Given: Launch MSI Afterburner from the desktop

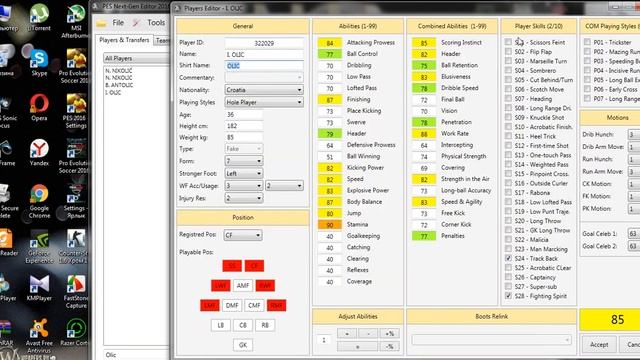Looking at the screenshot, I should point(76,21).
